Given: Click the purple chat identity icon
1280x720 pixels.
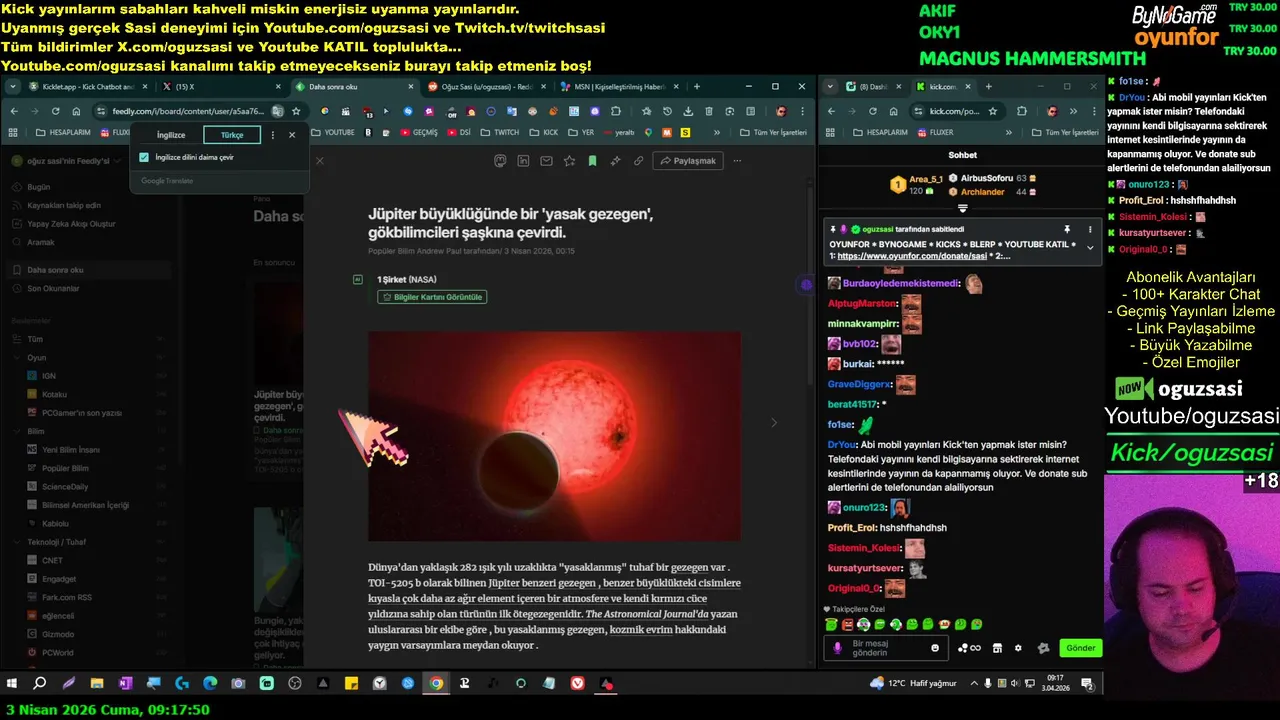Looking at the screenshot, I should pyautogui.click(x=837, y=648).
